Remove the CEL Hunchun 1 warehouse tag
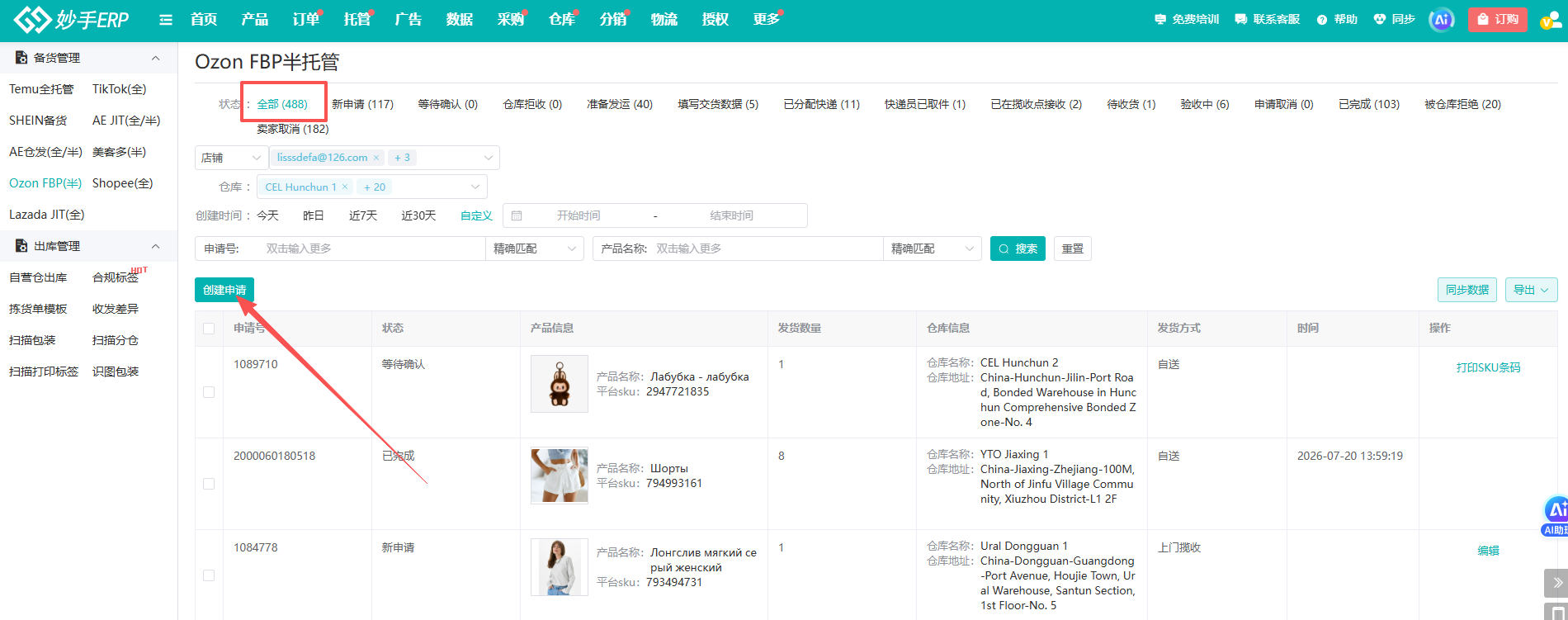Image resolution: width=1568 pixels, height=620 pixels. (345, 187)
